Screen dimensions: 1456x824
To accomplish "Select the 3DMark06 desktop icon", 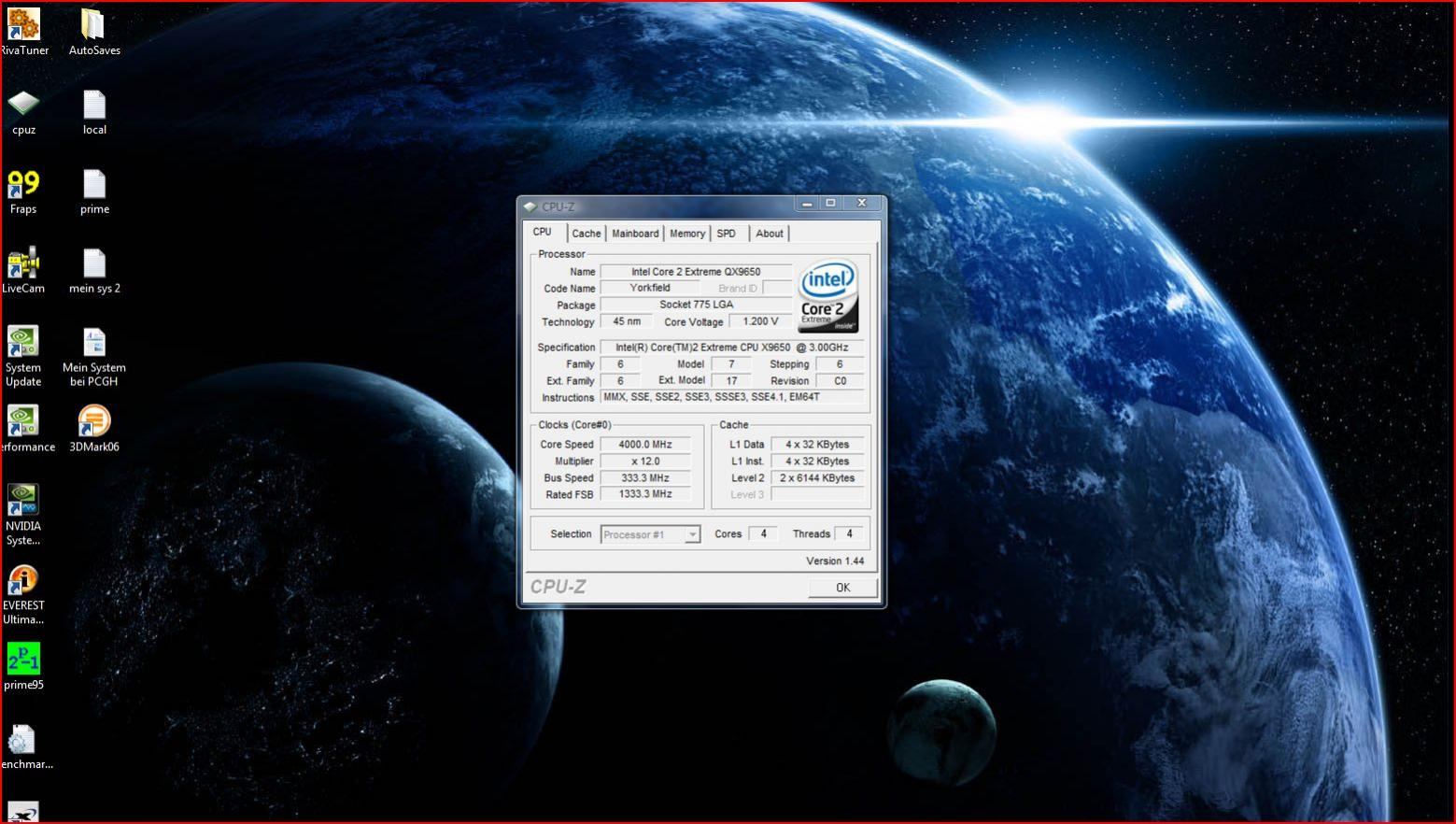I will (x=94, y=430).
